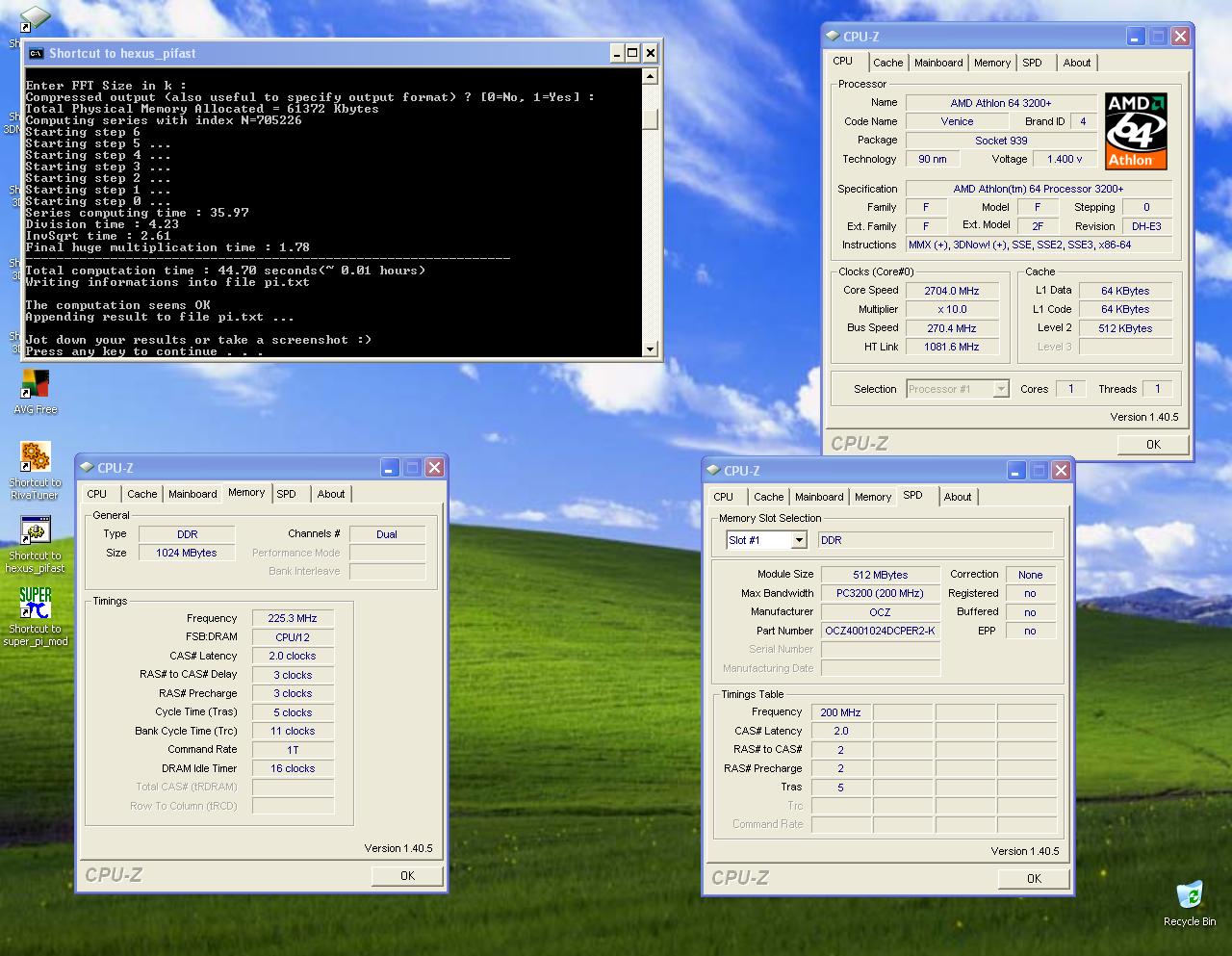Viewport: 1232px width, 956px height.
Task: Maximize the hexus_pifast console window
Action: point(632,54)
